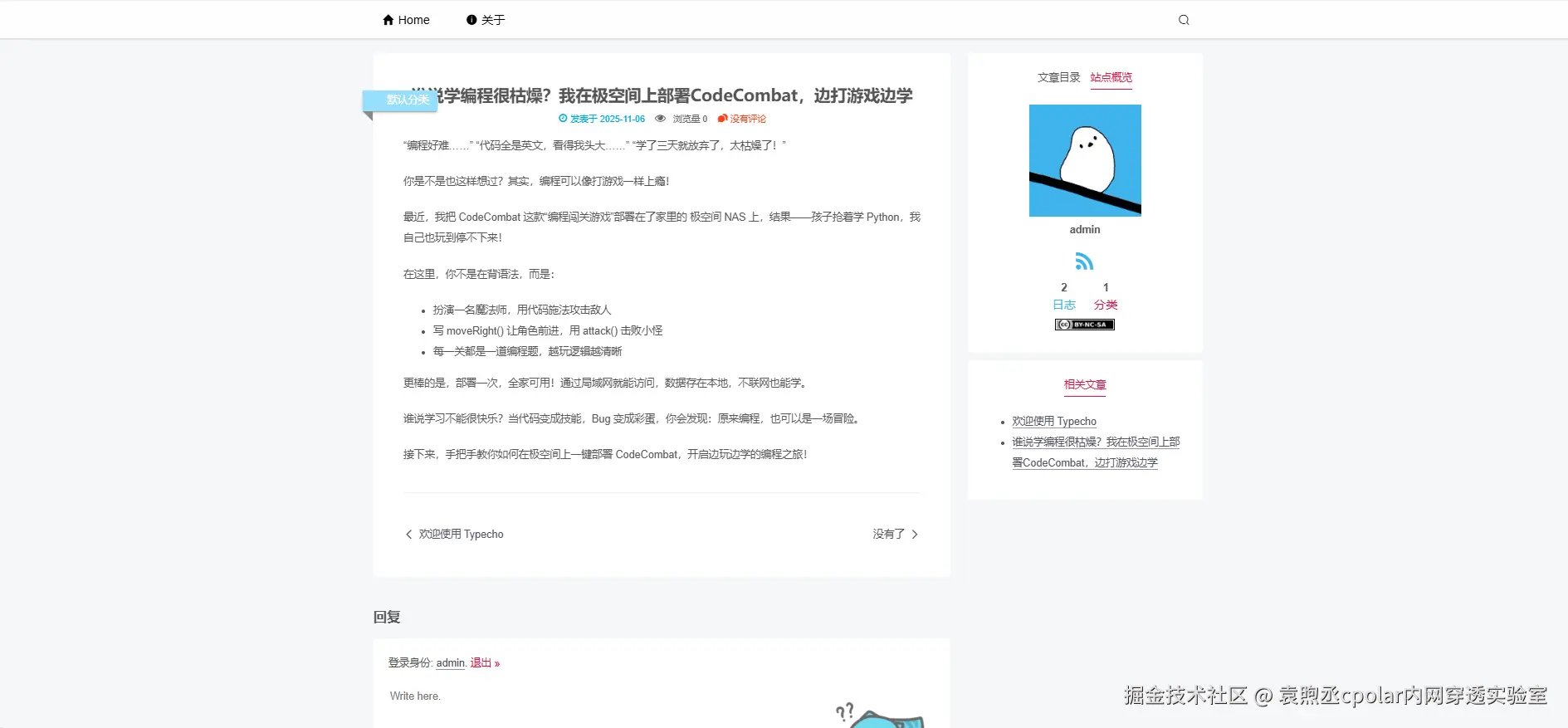Click the right chevron next-post arrow
Screen dimensions: 1568x728
[915, 535]
